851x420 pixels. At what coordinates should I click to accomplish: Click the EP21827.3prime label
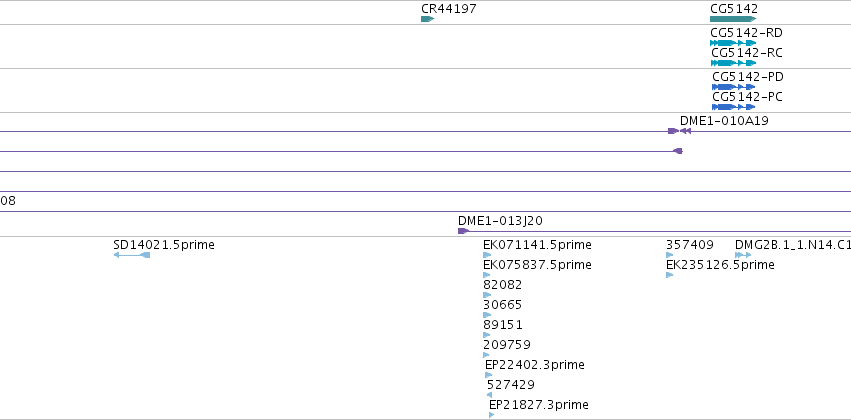[x=539, y=405]
